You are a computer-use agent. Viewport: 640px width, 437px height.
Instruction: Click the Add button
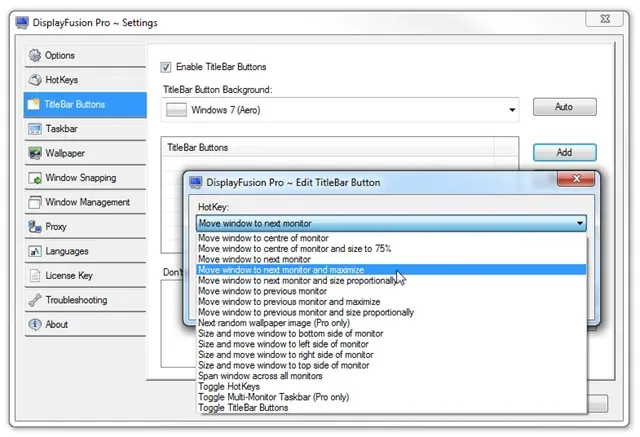coord(564,153)
